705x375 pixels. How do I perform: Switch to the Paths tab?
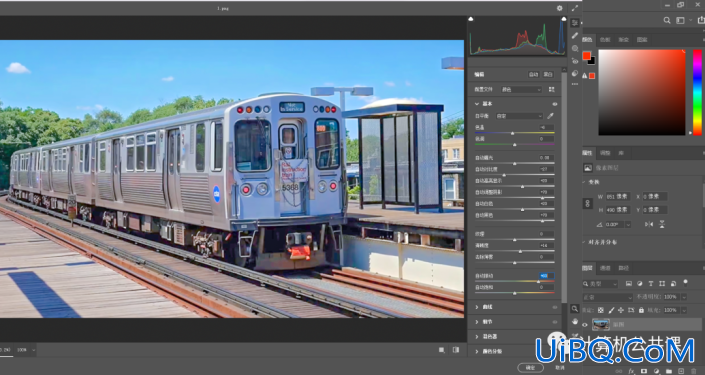coord(624,268)
